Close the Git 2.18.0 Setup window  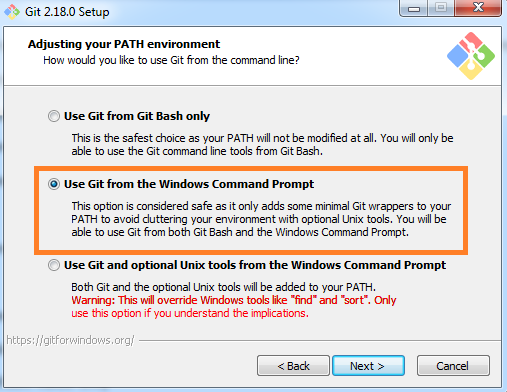pyautogui.click(x=478, y=8)
